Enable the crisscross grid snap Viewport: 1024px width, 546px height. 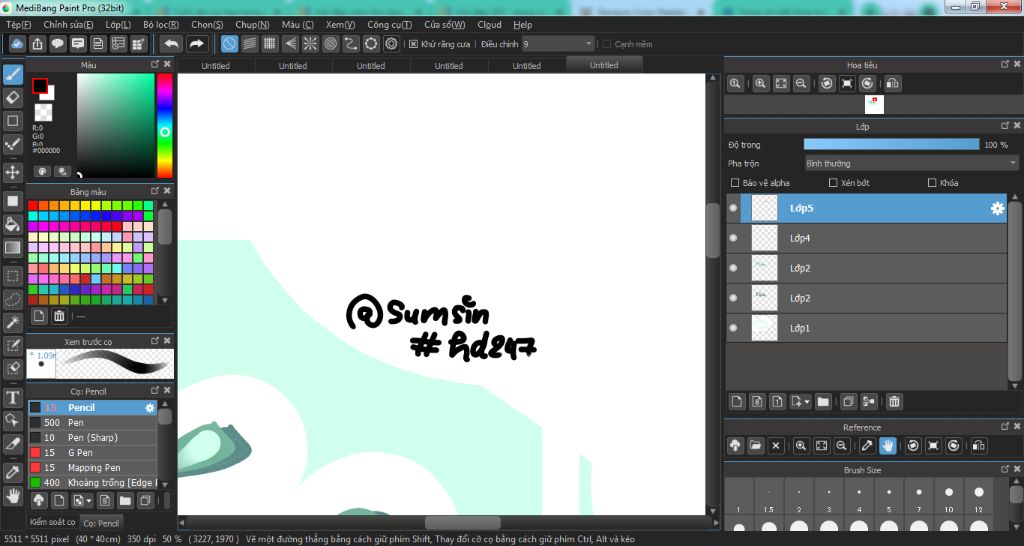(270, 44)
